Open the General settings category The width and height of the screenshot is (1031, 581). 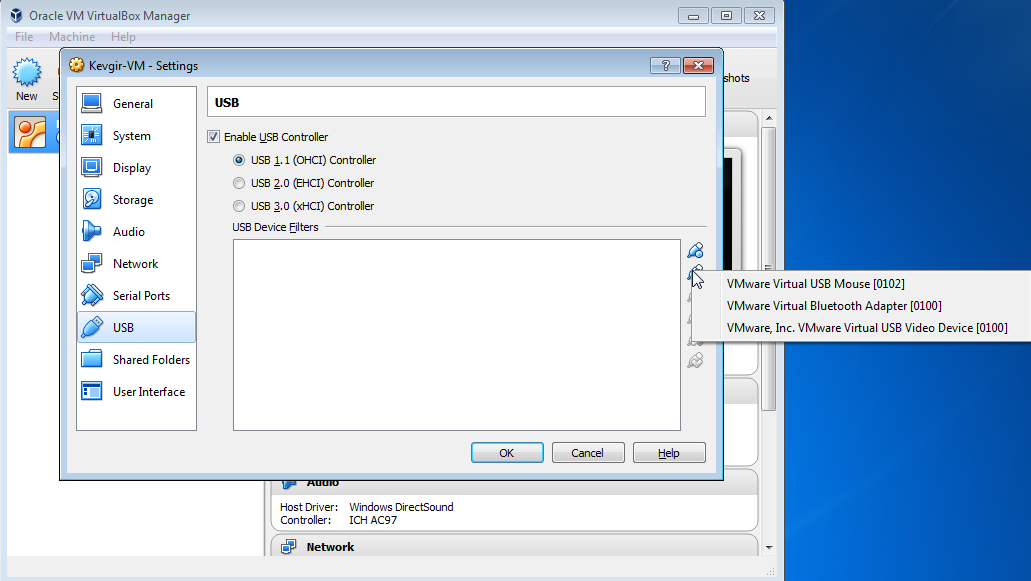tap(136, 104)
